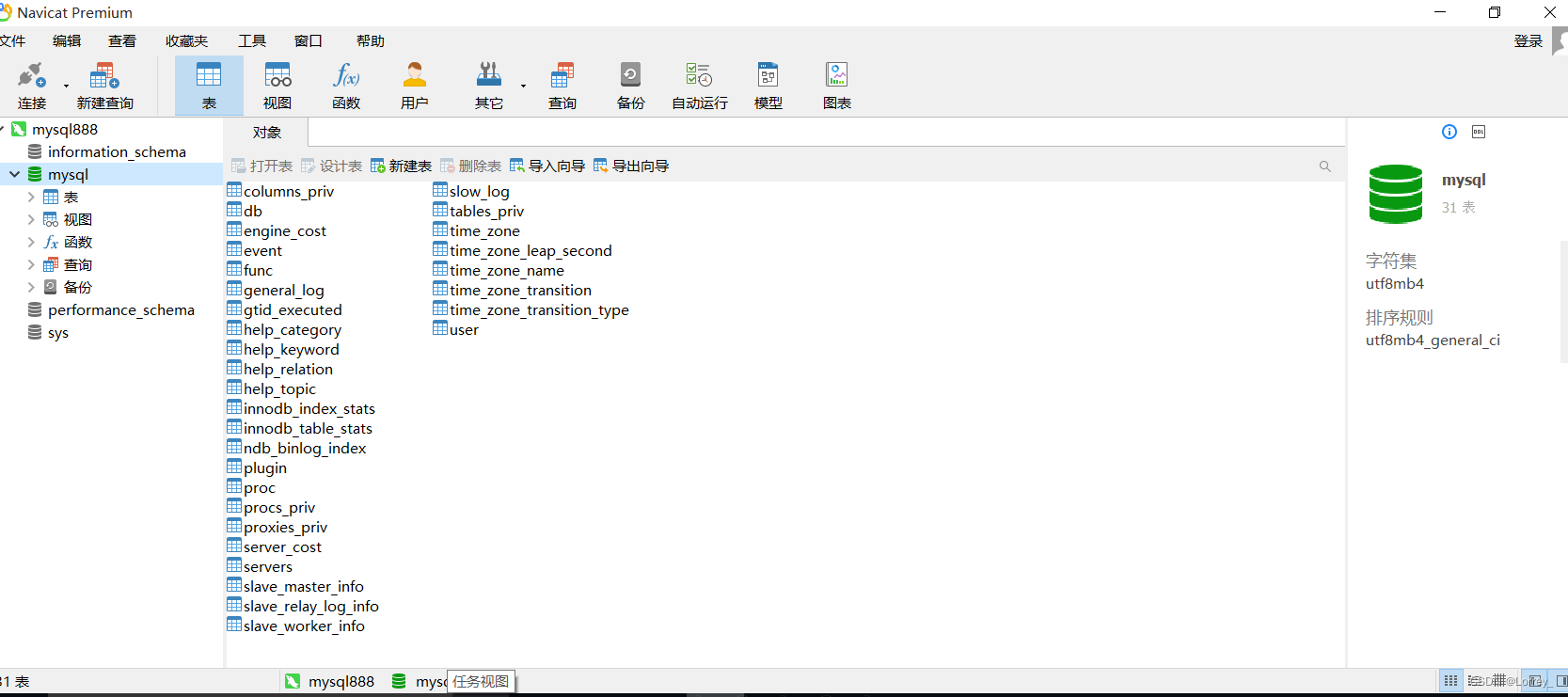Select the proxies_priv table

pos(277,527)
